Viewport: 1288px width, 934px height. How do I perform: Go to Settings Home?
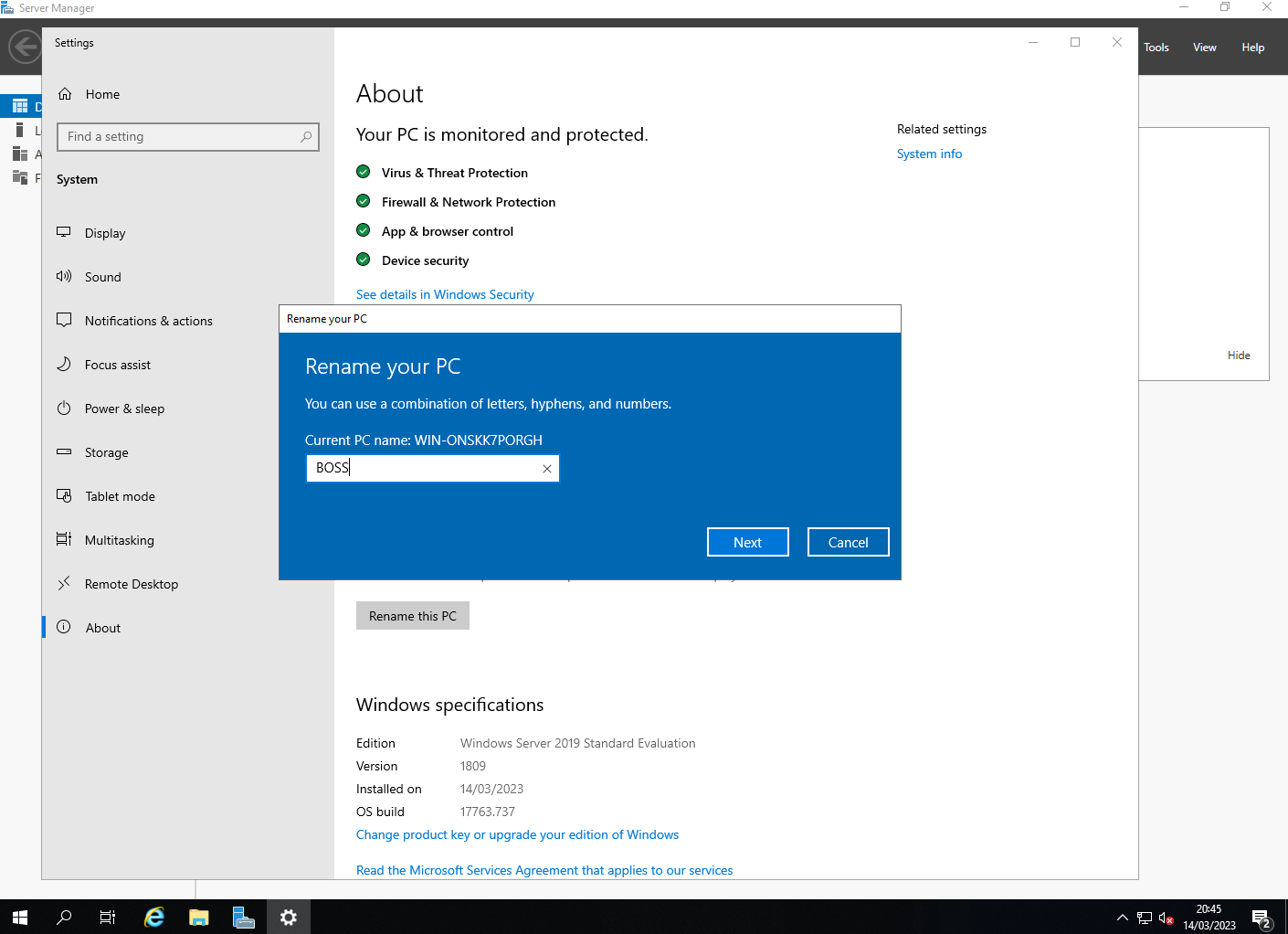click(x=102, y=94)
